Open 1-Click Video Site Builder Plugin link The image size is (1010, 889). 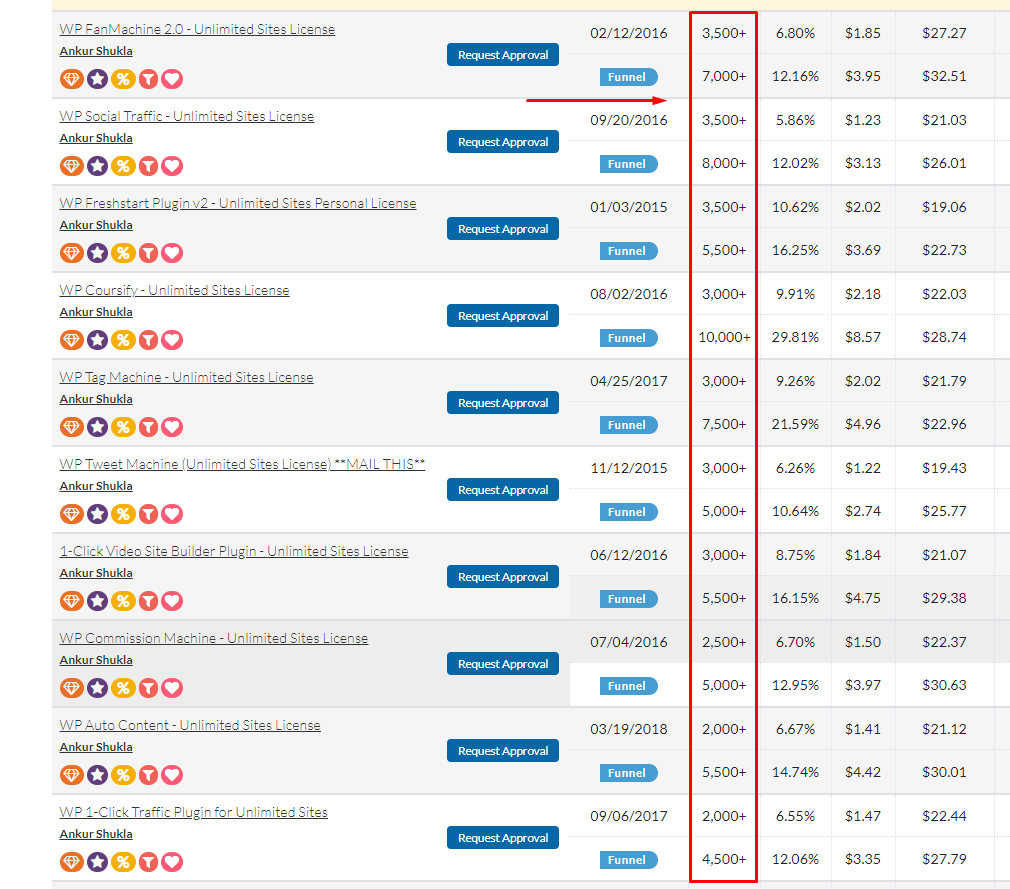pyautogui.click(x=234, y=551)
